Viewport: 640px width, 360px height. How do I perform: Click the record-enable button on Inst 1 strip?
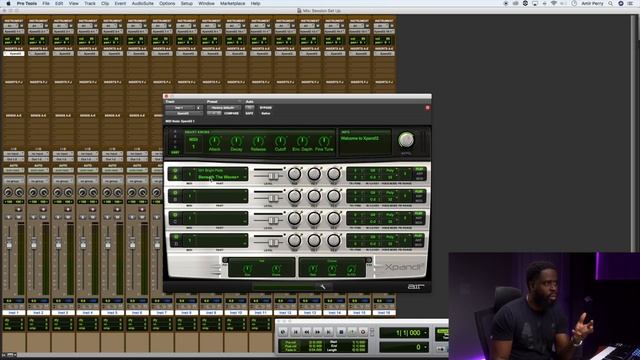click(x=18, y=209)
